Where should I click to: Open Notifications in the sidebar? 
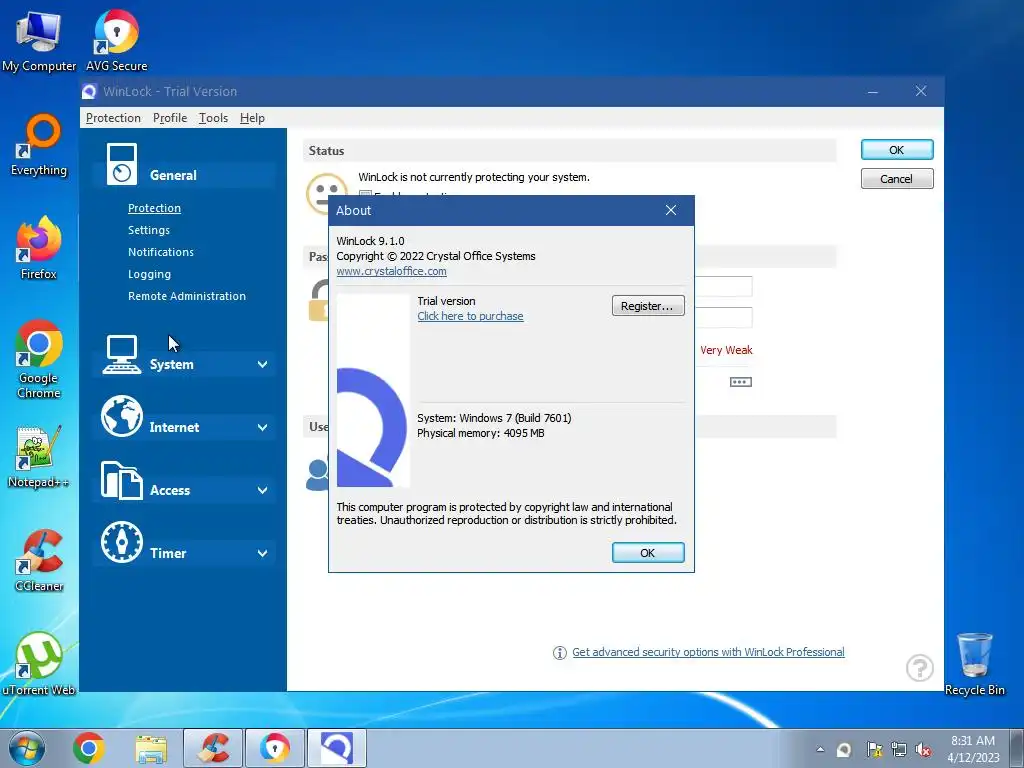pyautogui.click(x=161, y=252)
